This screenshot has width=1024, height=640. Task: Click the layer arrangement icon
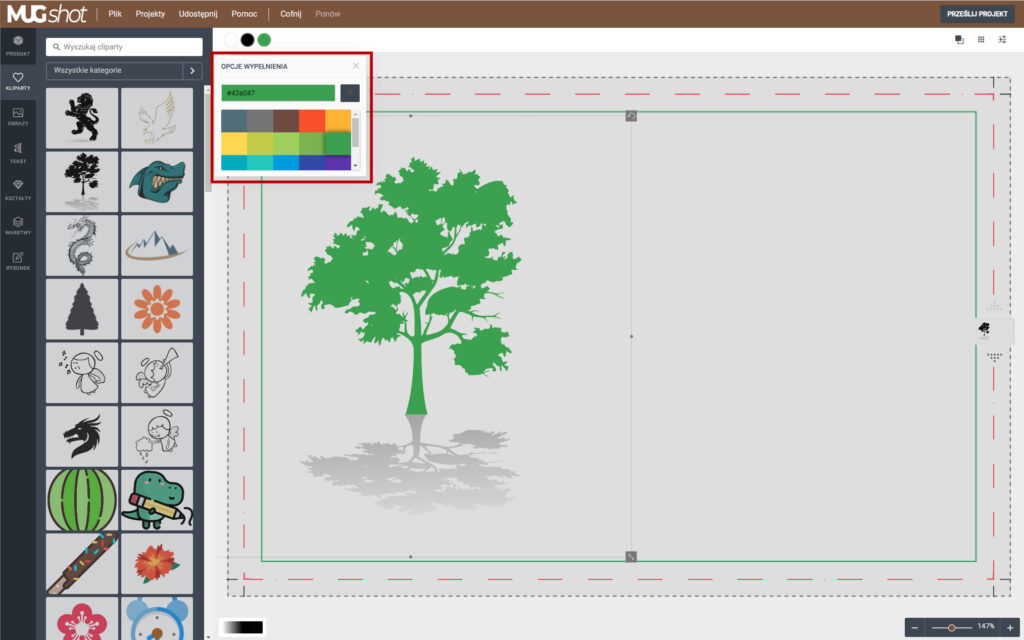[959, 40]
